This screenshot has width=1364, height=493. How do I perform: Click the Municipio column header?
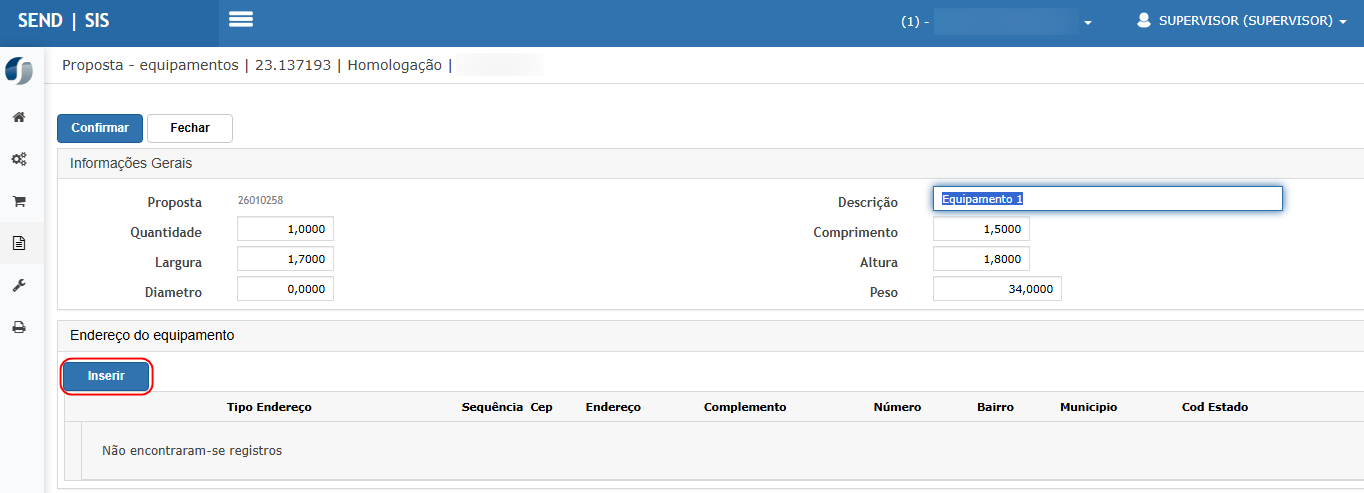click(x=1088, y=407)
